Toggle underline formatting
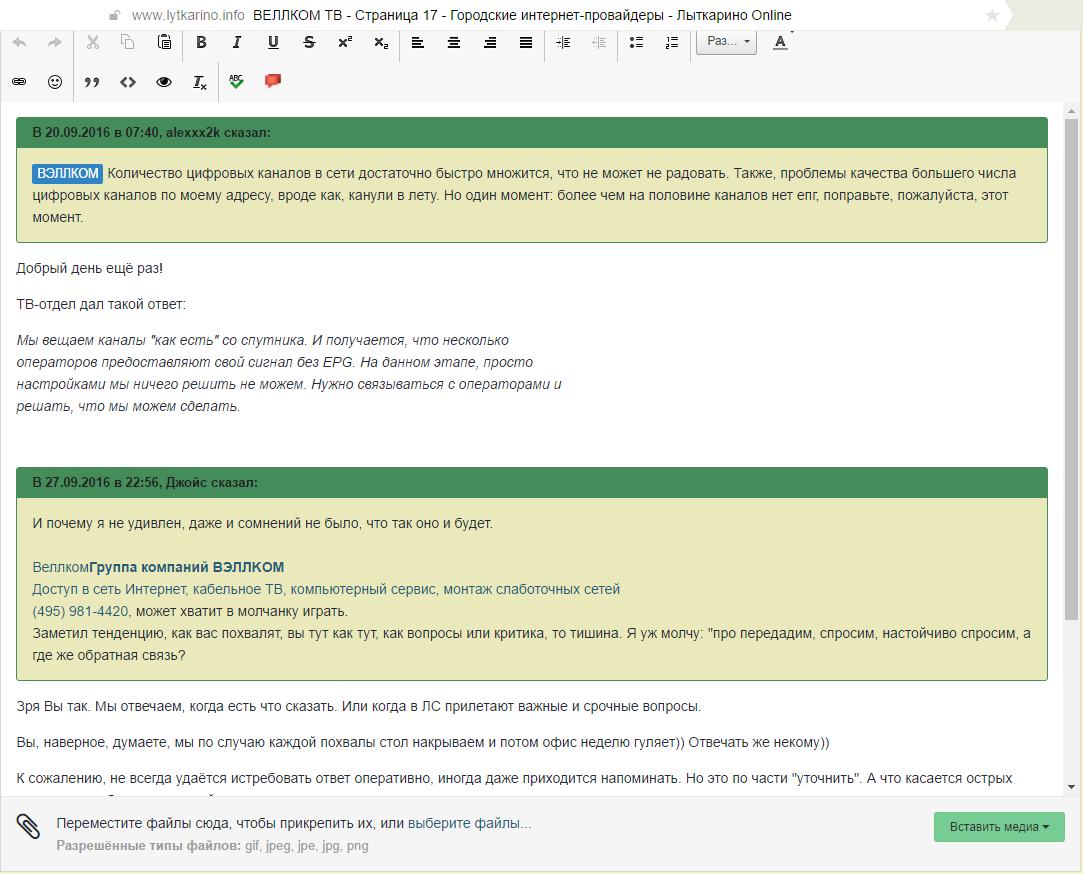The width and height of the screenshot is (1083, 874). [x=273, y=43]
